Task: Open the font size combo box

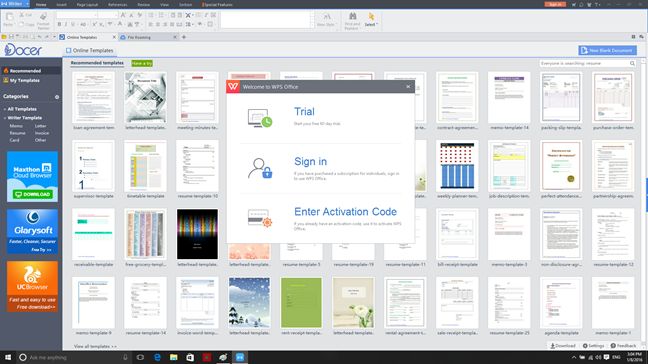Action: (108, 15)
